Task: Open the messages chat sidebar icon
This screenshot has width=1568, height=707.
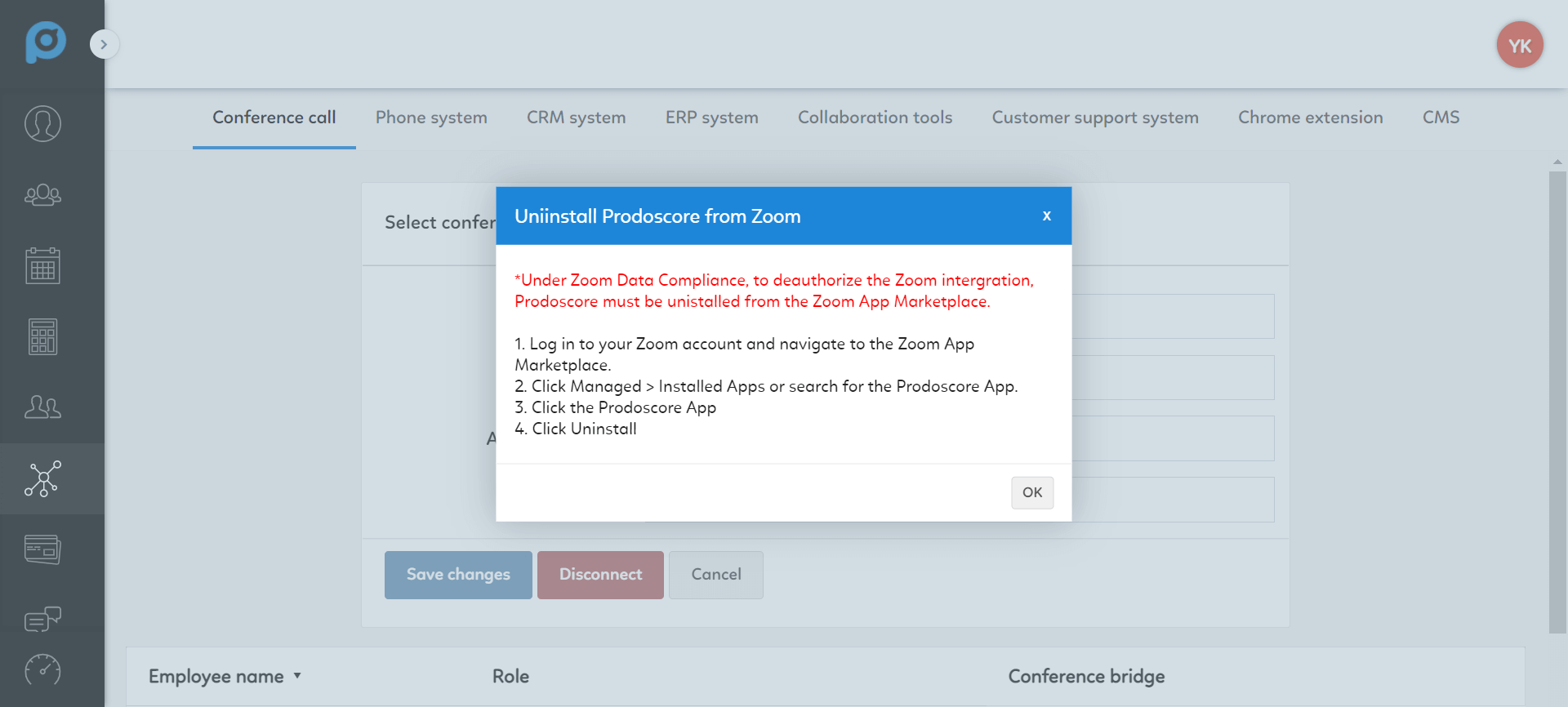Action: (x=42, y=620)
